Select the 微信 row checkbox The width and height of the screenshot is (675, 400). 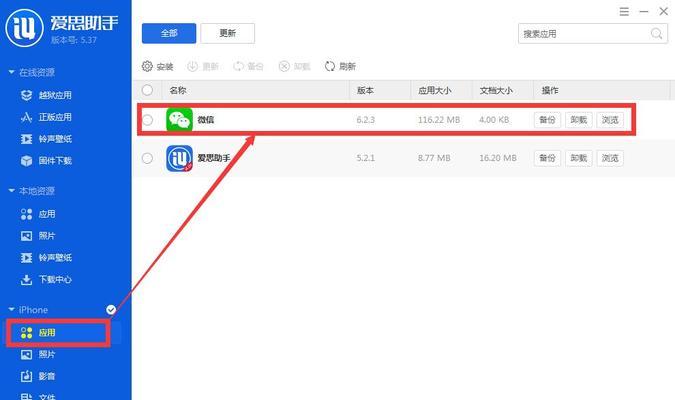pos(147,120)
